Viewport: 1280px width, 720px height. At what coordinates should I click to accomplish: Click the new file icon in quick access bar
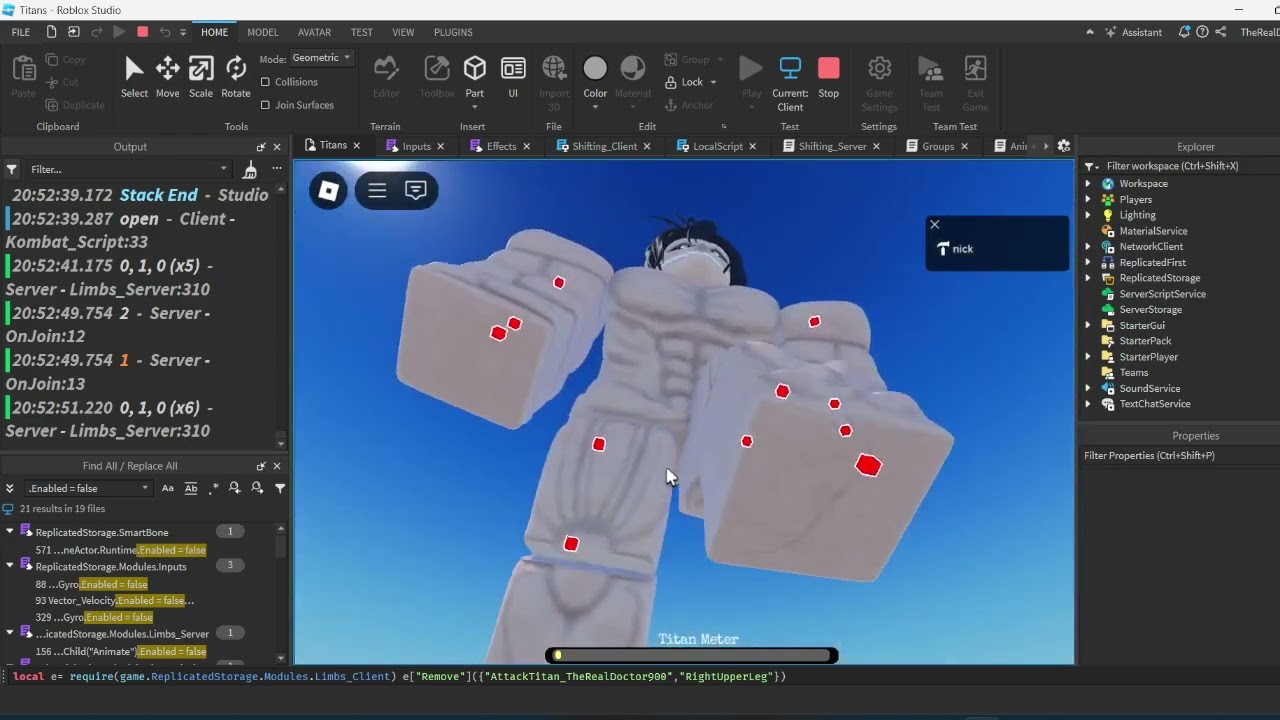click(52, 32)
